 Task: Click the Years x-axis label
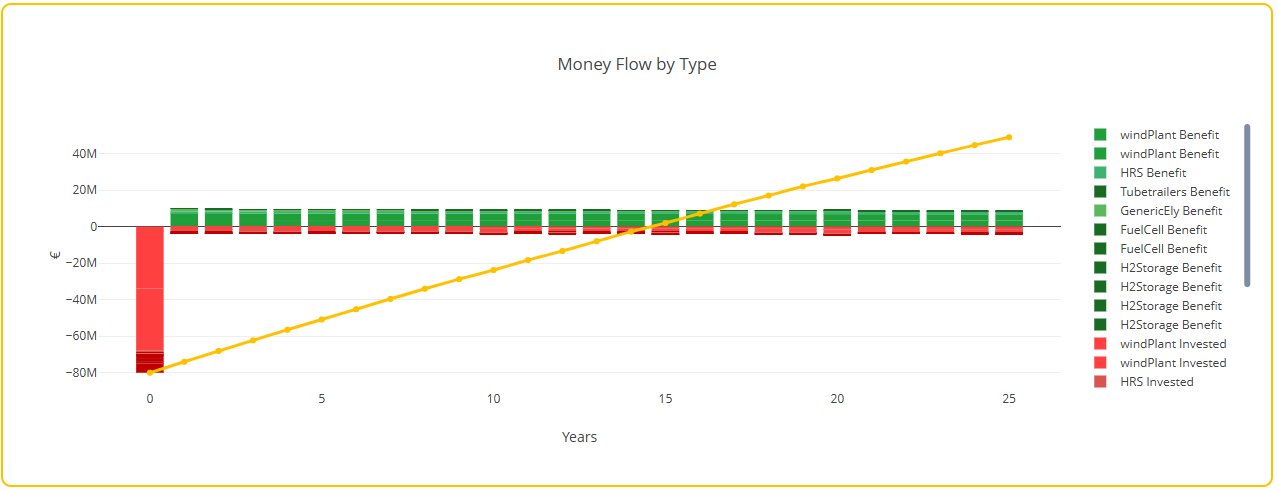(579, 437)
